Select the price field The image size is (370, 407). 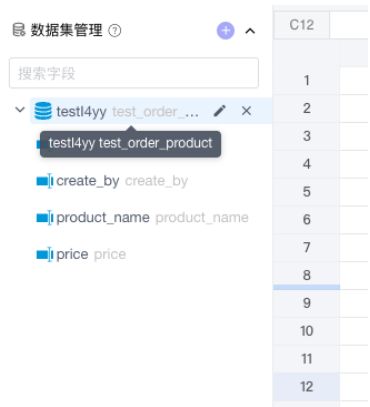(x=81, y=255)
